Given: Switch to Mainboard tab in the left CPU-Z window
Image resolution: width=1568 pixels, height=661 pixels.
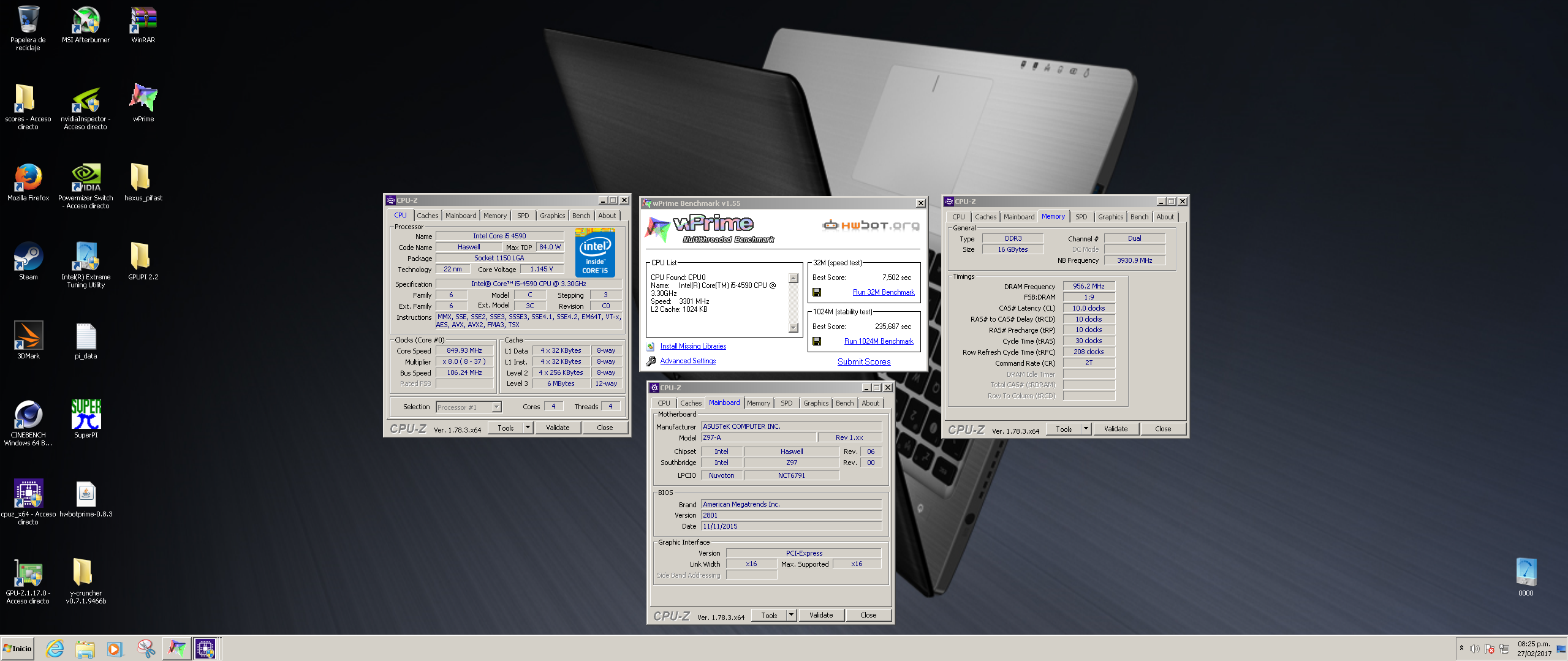Looking at the screenshot, I should [x=461, y=216].
